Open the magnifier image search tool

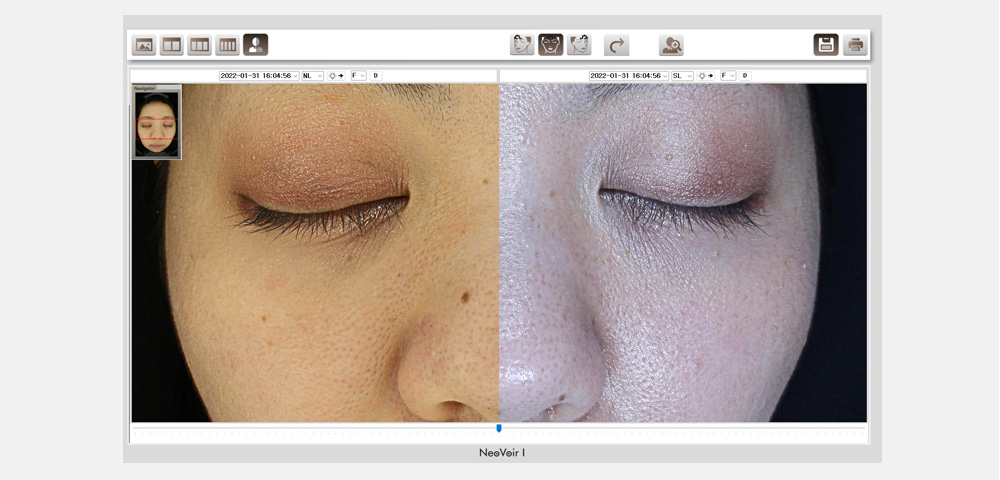671,45
